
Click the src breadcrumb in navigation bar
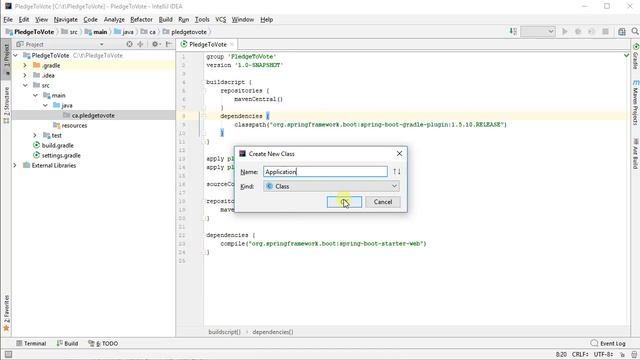[x=69, y=31]
